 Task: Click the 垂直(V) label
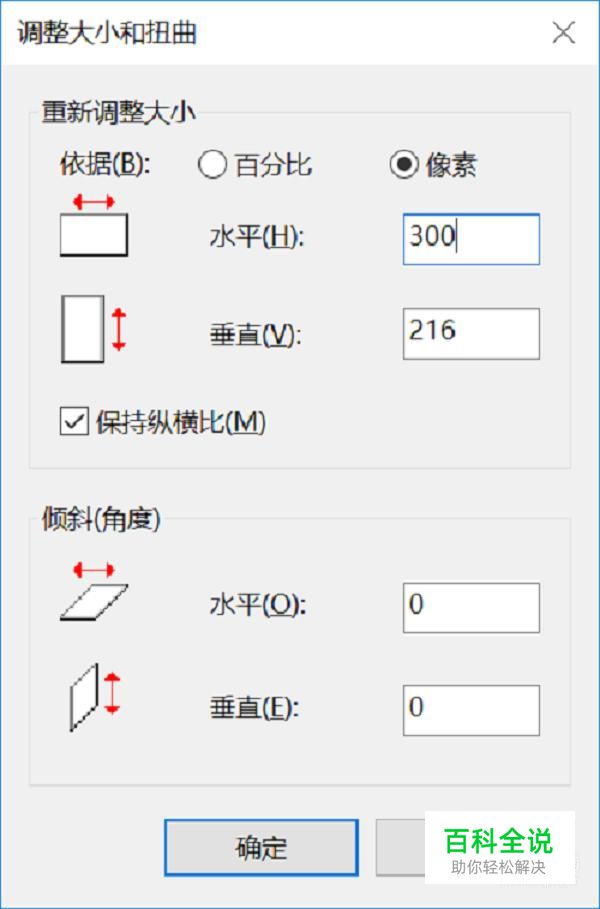[256, 334]
